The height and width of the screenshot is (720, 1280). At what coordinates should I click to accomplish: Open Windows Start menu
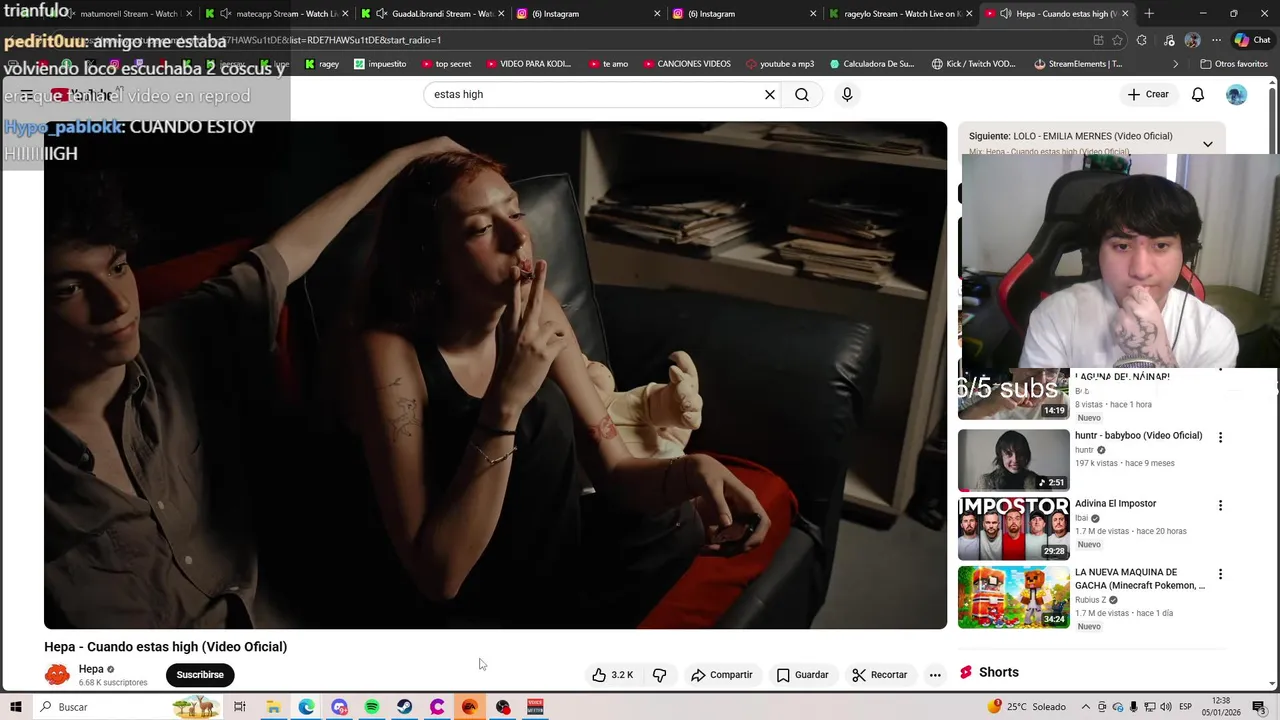[x=15, y=707]
